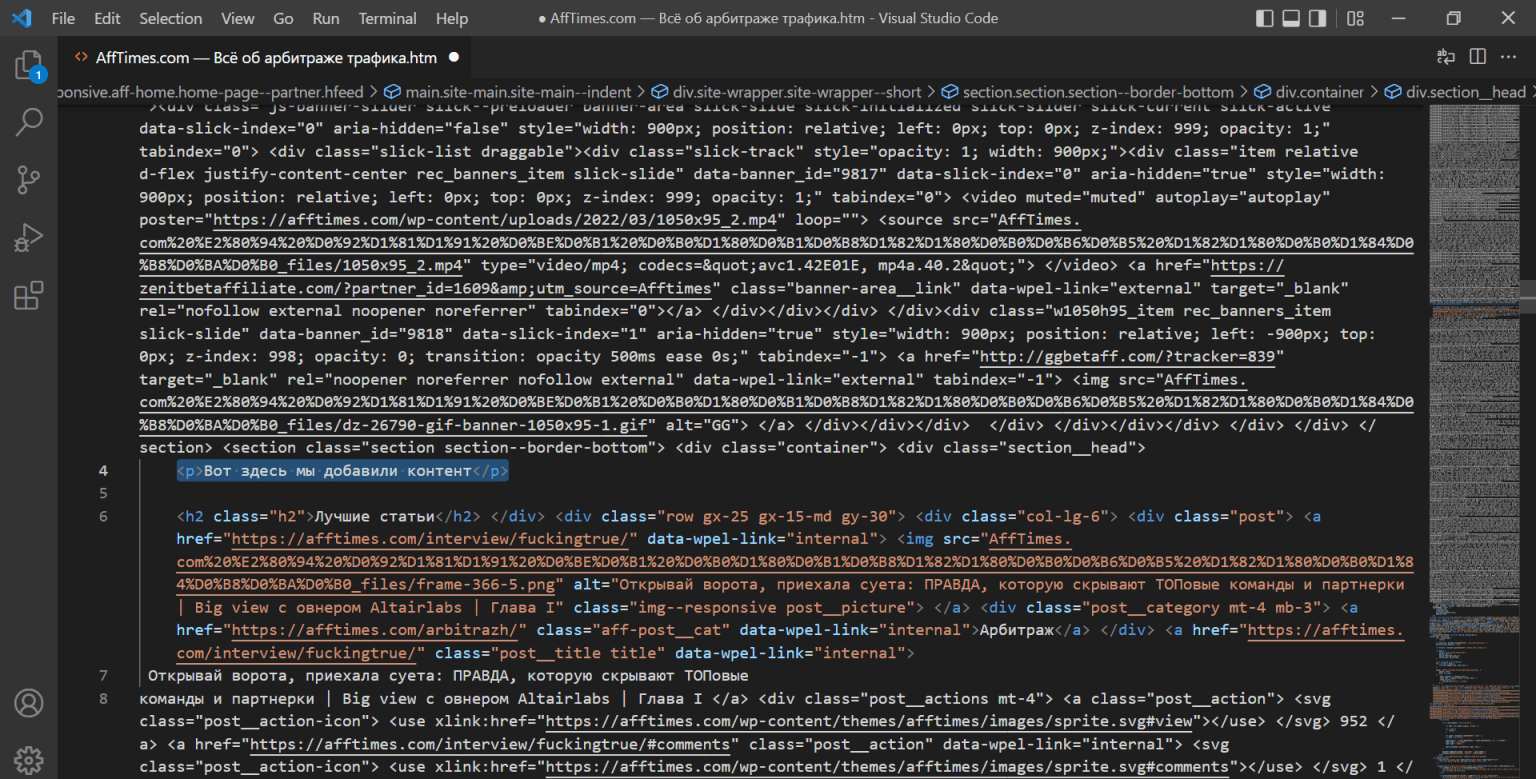Open the Manage gear icon
Image resolution: width=1536 pixels, height=779 pixels.
(28, 760)
